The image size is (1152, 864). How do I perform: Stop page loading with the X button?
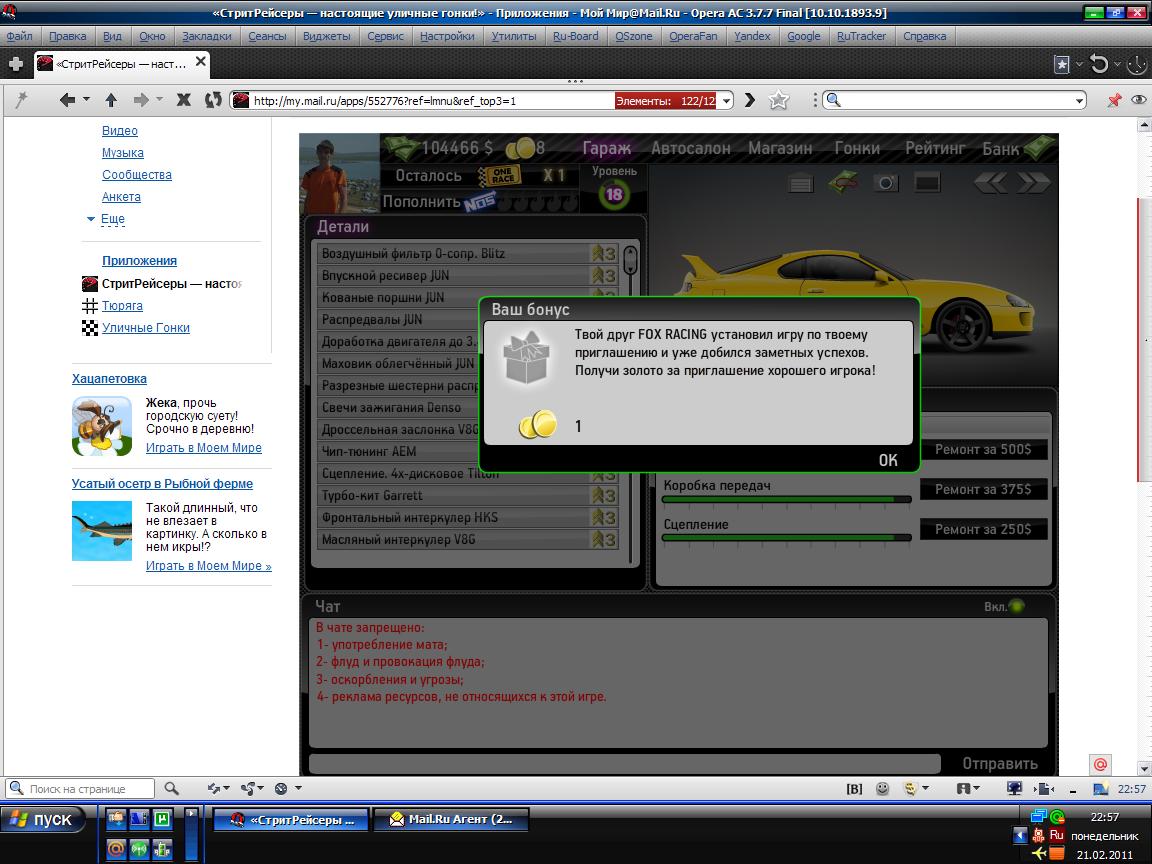(184, 100)
